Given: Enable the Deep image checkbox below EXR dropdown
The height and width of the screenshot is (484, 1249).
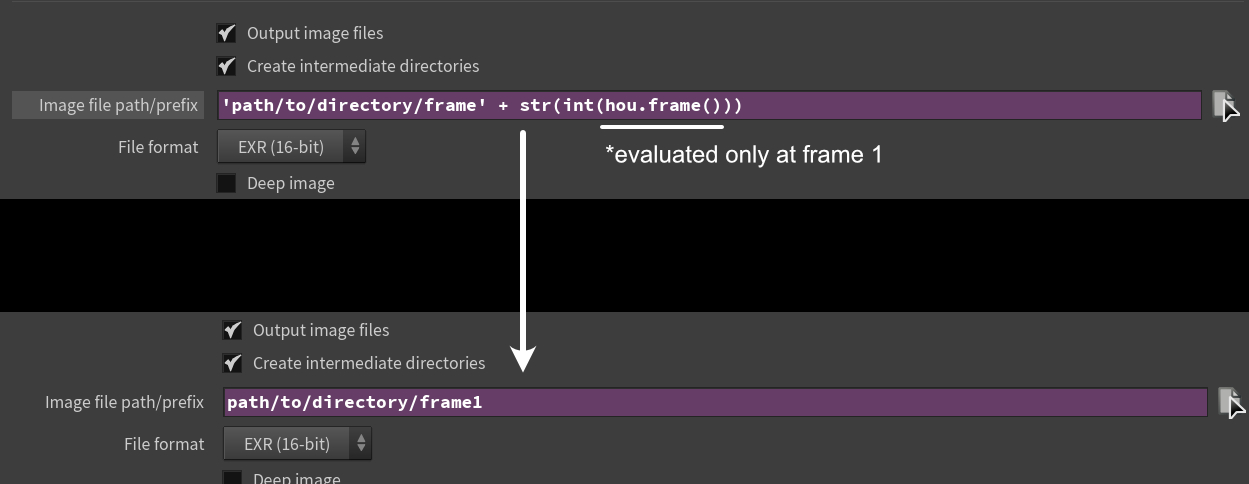Looking at the screenshot, I should click(x=227, y=183).
